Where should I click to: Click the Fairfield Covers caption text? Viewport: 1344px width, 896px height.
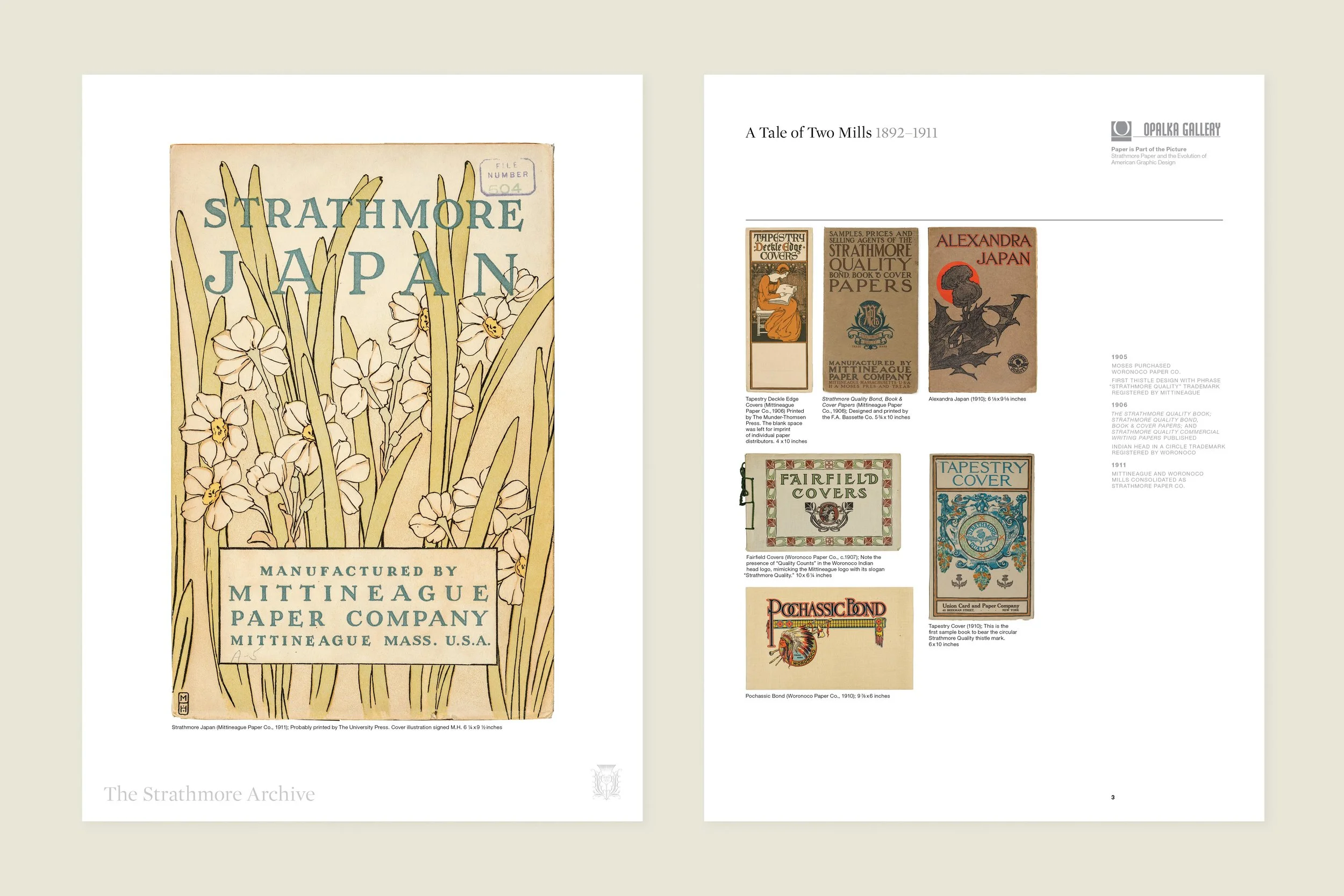coord(815,567)
